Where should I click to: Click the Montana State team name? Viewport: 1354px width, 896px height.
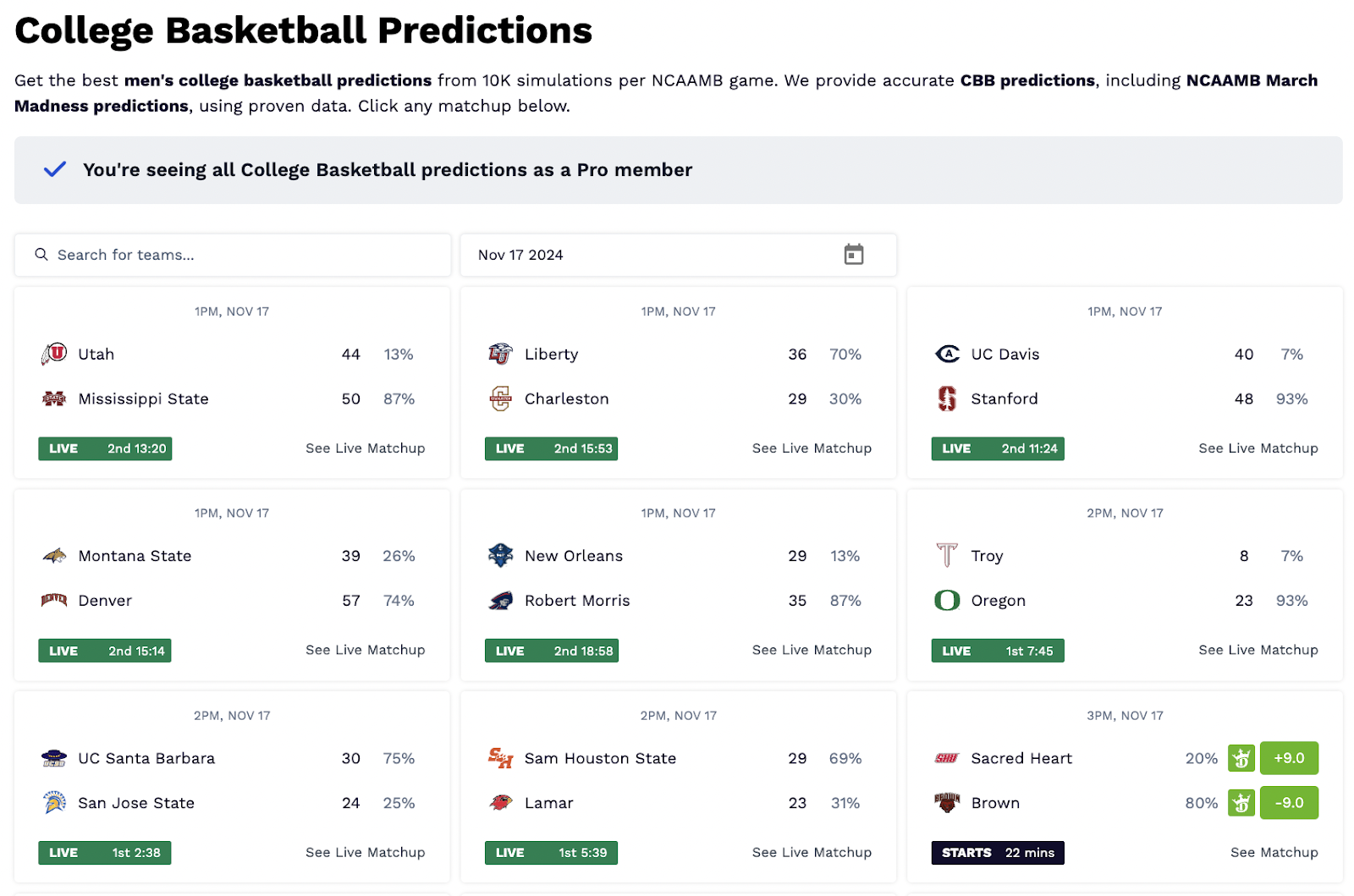tap(135, 556)
